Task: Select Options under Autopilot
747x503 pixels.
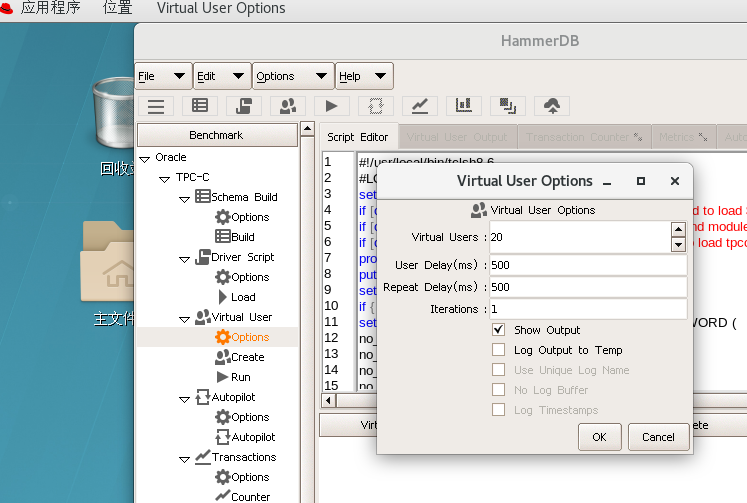Action: [242, 417]
